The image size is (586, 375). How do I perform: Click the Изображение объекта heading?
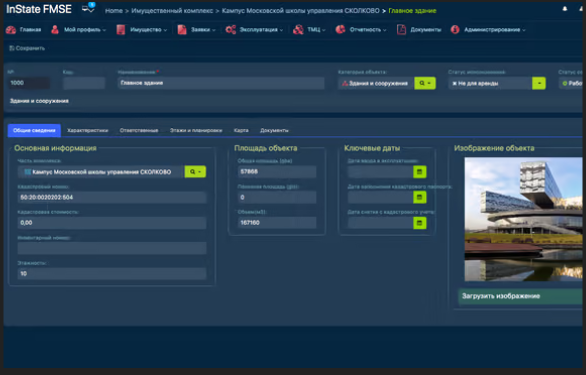coord(494,148)
